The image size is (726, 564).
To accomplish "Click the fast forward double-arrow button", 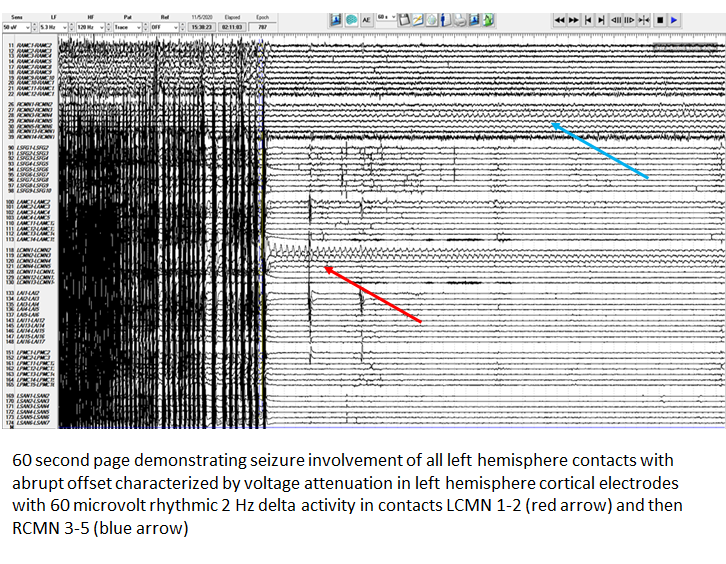I will [574, 20].
